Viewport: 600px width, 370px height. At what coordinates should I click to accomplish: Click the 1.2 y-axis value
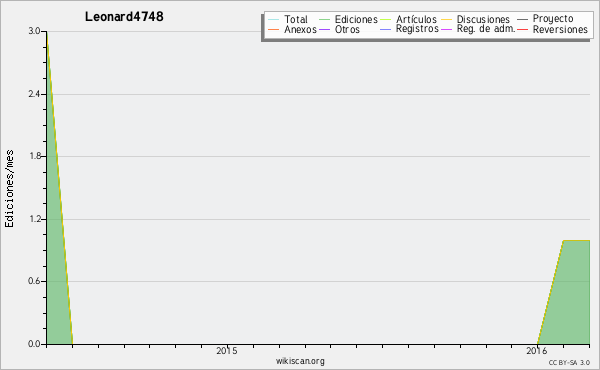34,219
